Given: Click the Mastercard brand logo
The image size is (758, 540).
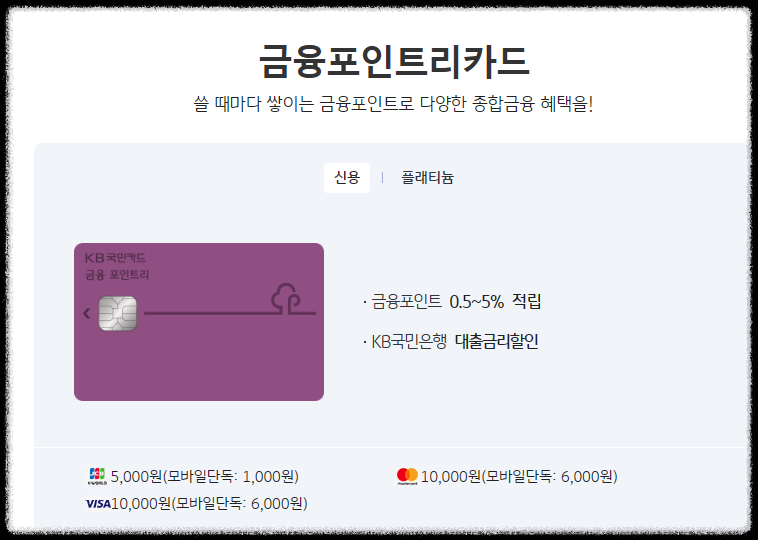Looking at the screenshot, I should (407, 476).
